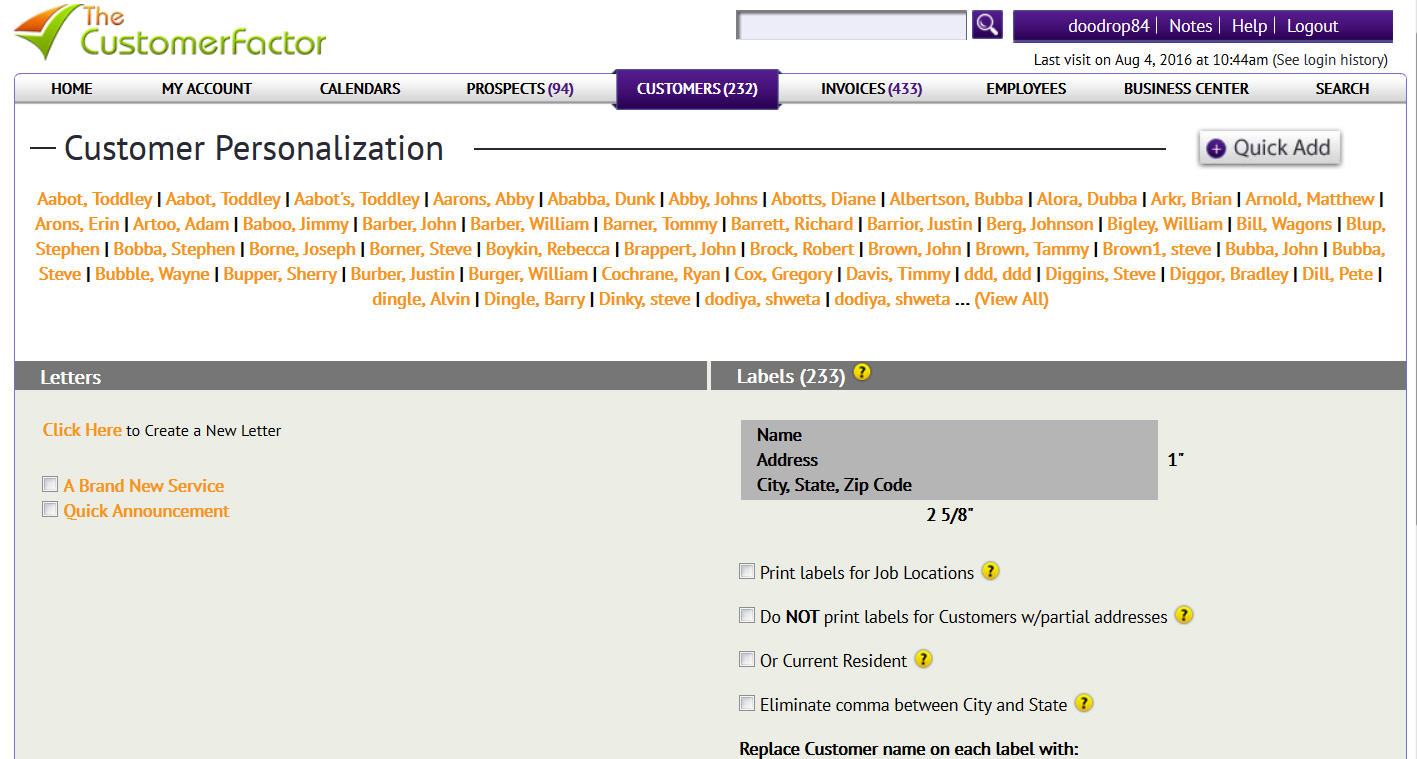The height and width of the screenshot is (759, 1417).
Task: Click help icon beside Eliminate comma option
Action: coord(1084,703)
